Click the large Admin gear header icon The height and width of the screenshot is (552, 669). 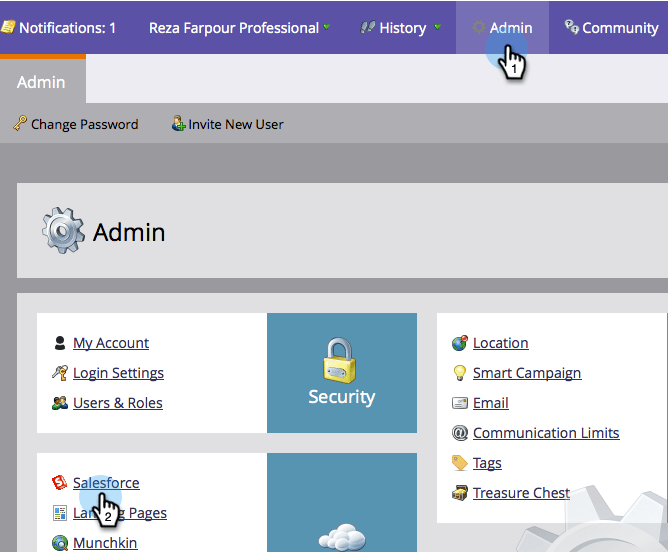click(63, 231)
